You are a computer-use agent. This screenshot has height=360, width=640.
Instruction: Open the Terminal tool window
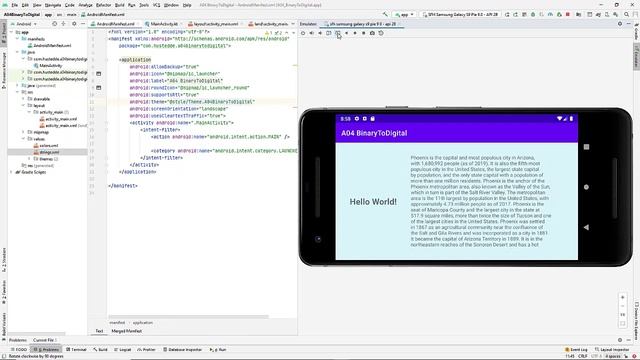(76, 349)
